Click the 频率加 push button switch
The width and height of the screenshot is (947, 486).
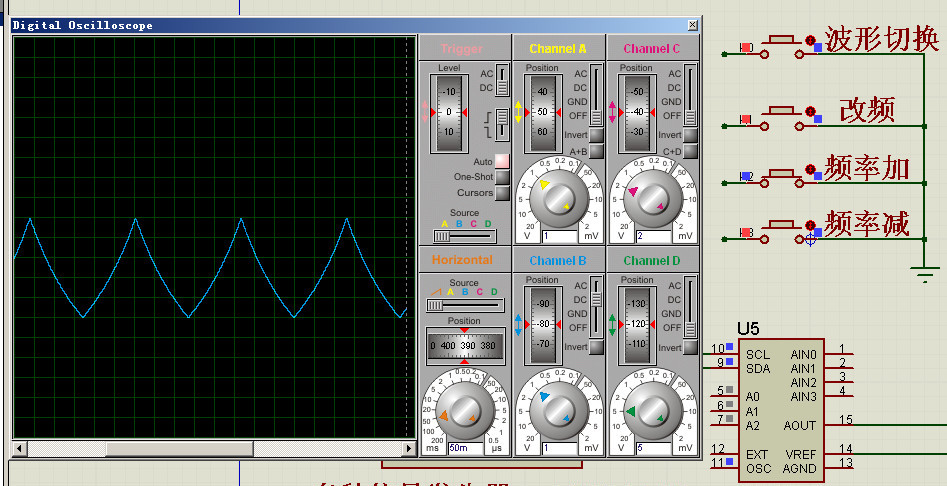pos(784,176)
